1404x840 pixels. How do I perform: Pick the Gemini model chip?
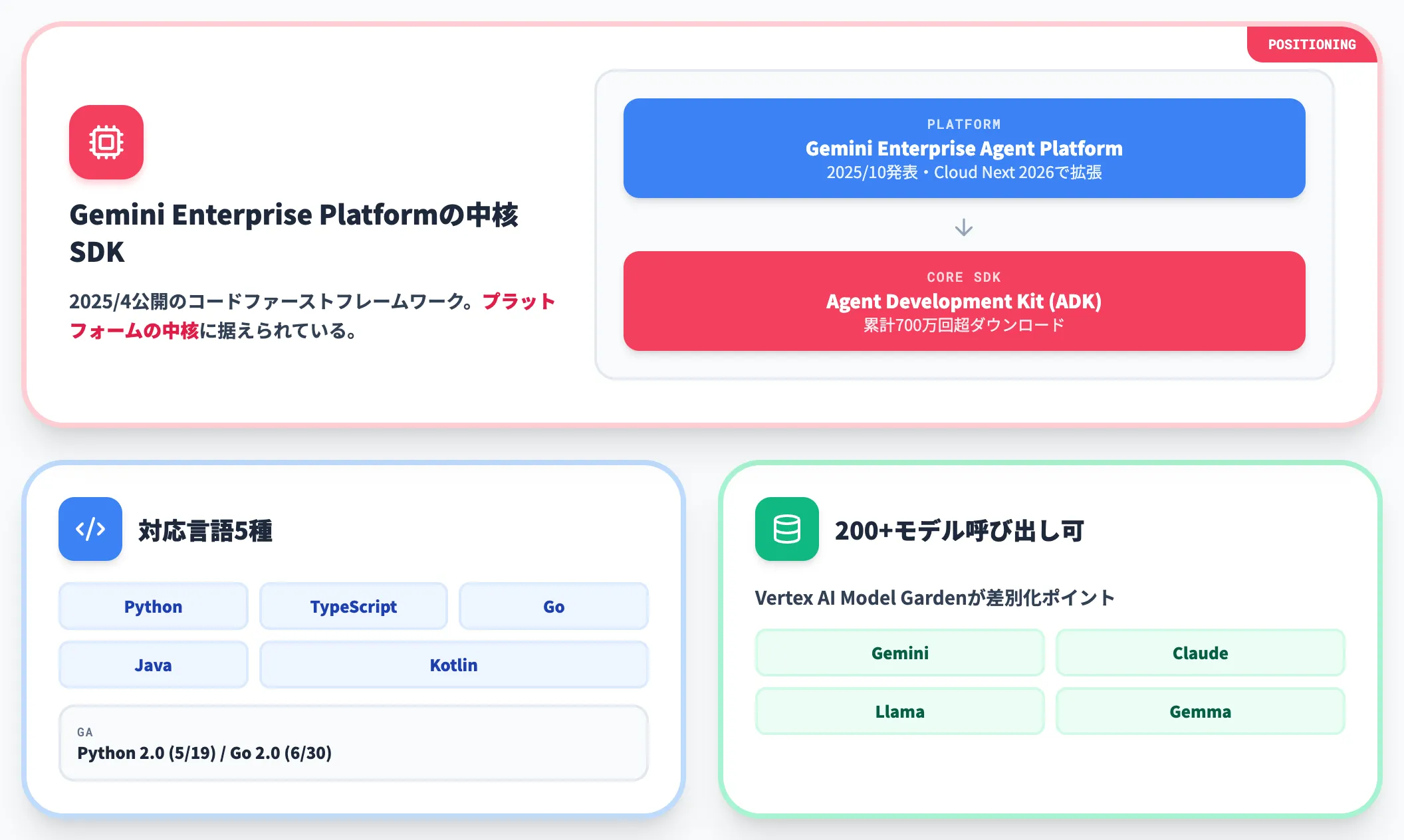(900, 653)
